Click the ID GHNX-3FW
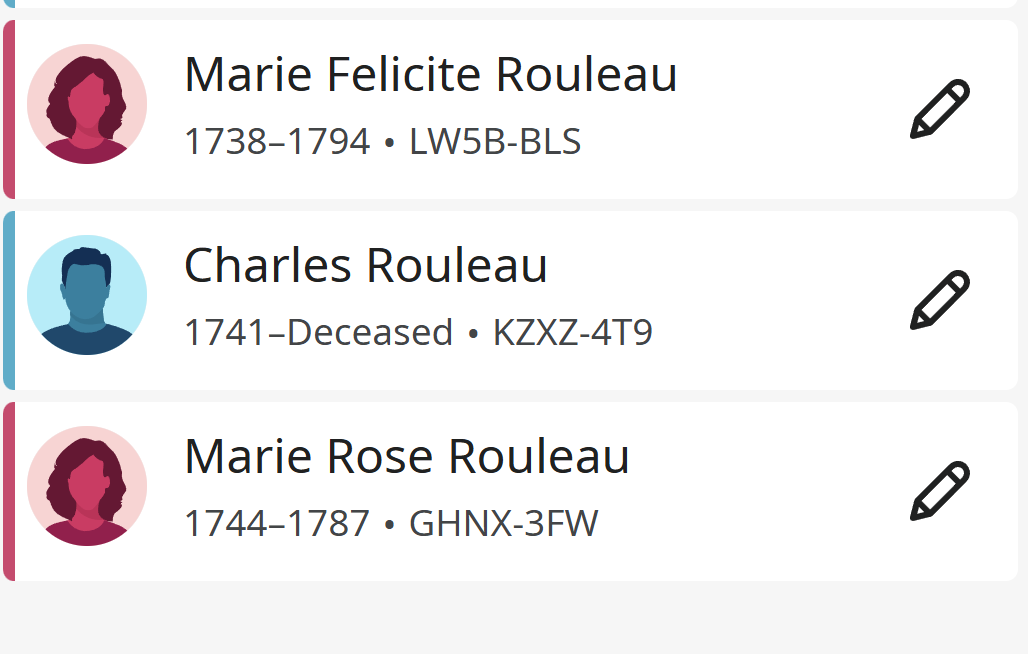Image resolution: width=1028 pixels, height=654 pixels. [504, 524]
